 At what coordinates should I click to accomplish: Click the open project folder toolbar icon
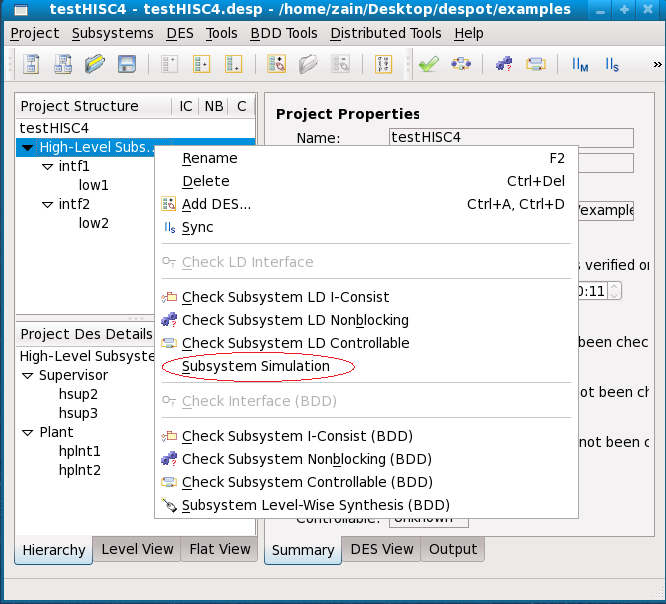[95, 65]
